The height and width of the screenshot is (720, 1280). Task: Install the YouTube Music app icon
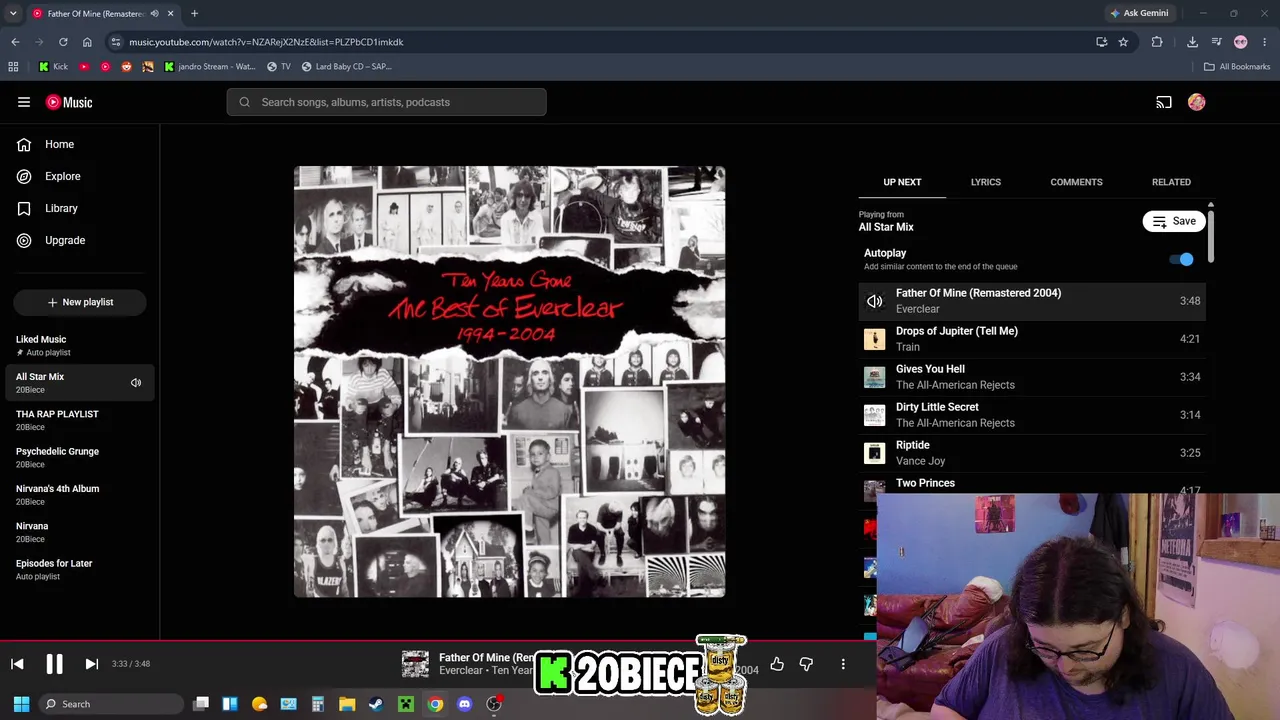(x=1101, y=42)
